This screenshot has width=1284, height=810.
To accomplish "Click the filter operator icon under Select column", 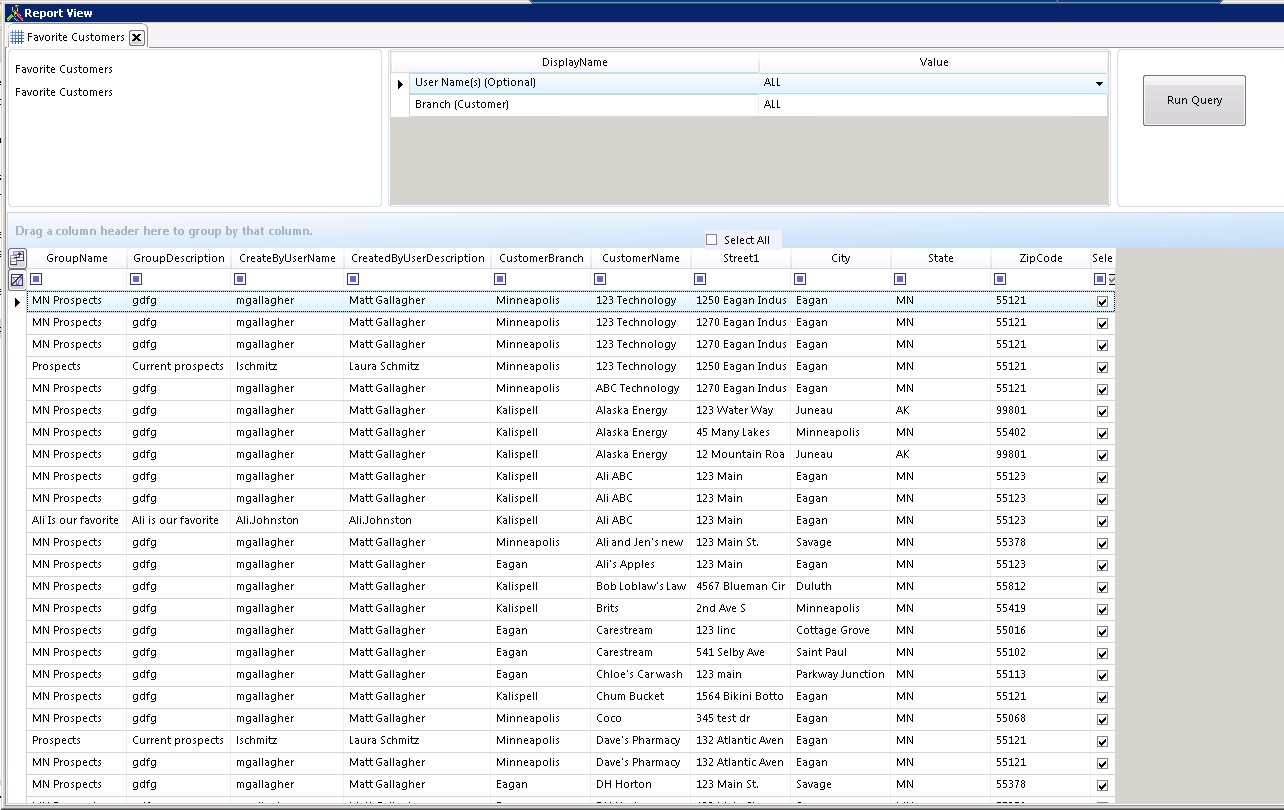I will point(1100,279).
